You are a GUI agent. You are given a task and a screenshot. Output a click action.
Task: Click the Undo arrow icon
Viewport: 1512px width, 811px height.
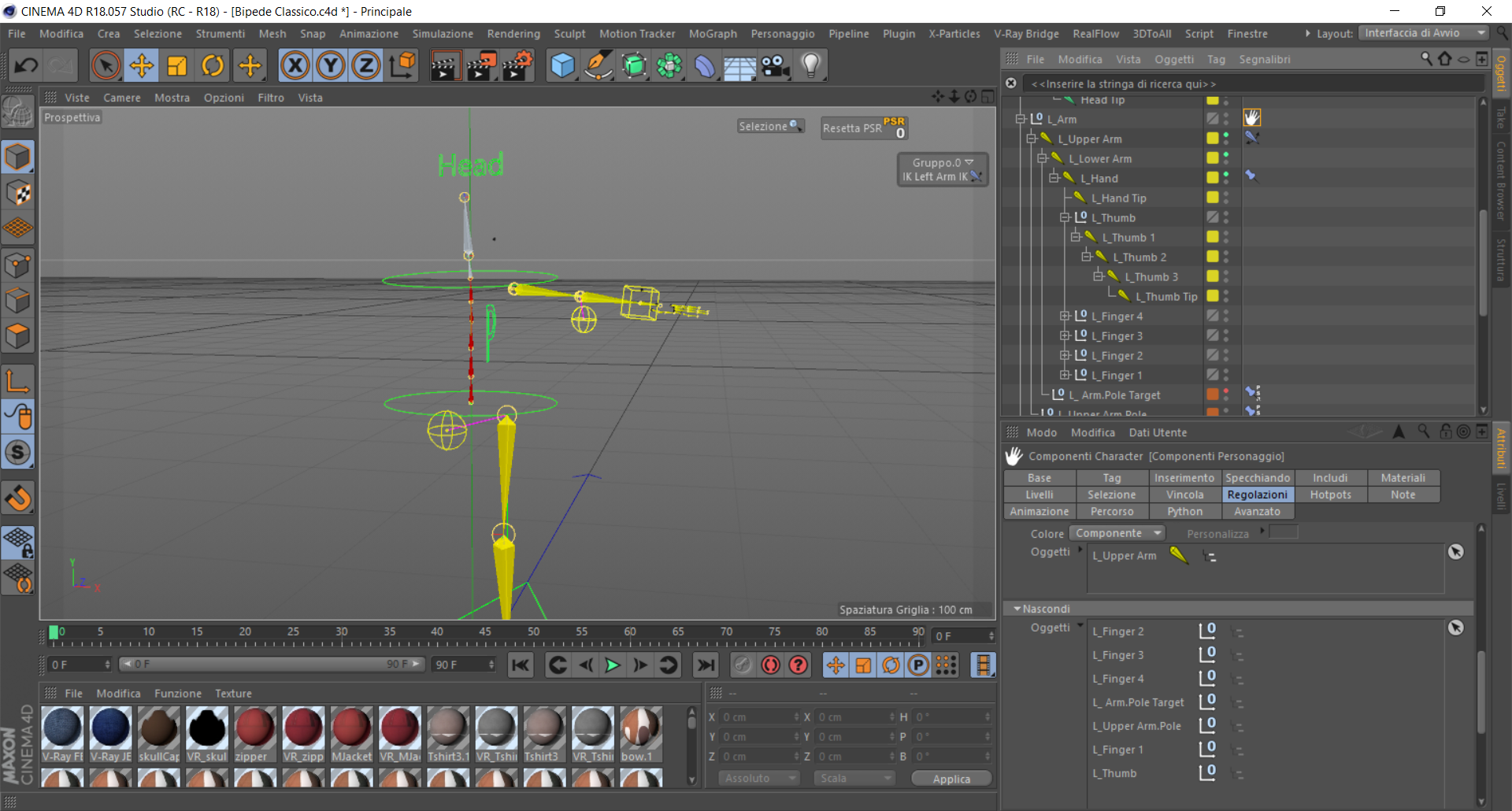(x=27, y=66)
